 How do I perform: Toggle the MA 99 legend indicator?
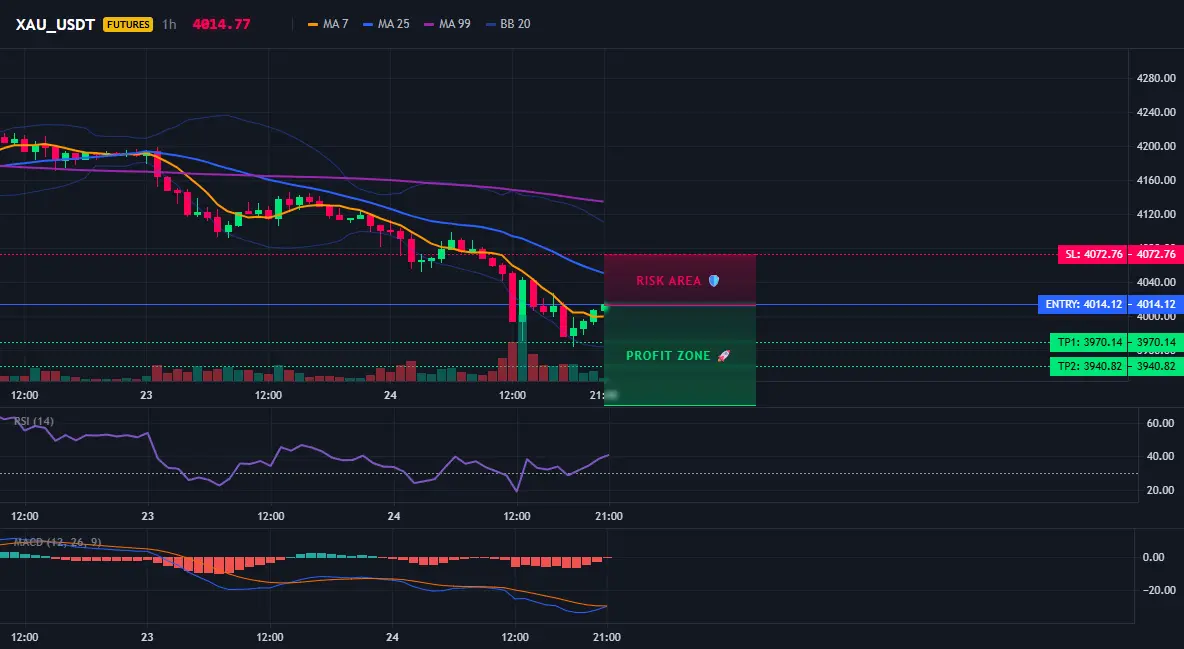(x=447, y=24)
